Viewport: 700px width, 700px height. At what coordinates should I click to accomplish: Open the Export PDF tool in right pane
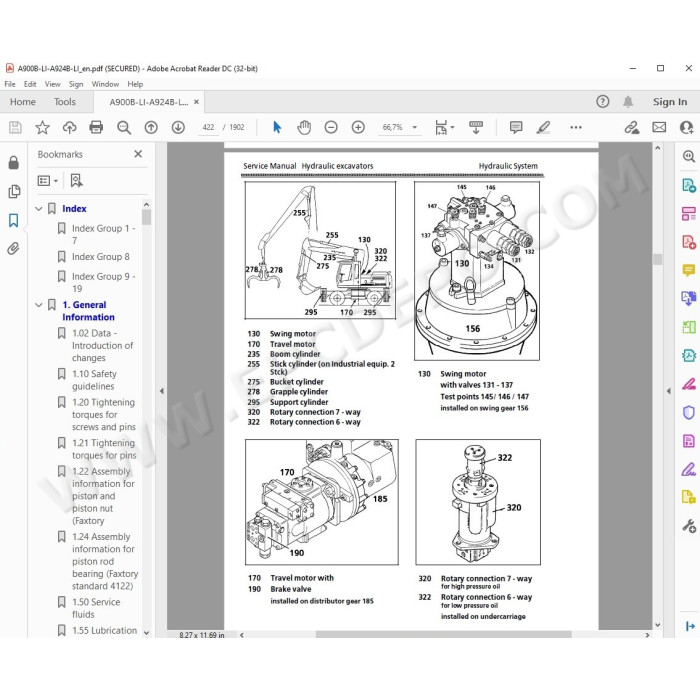tap(689, 184)
